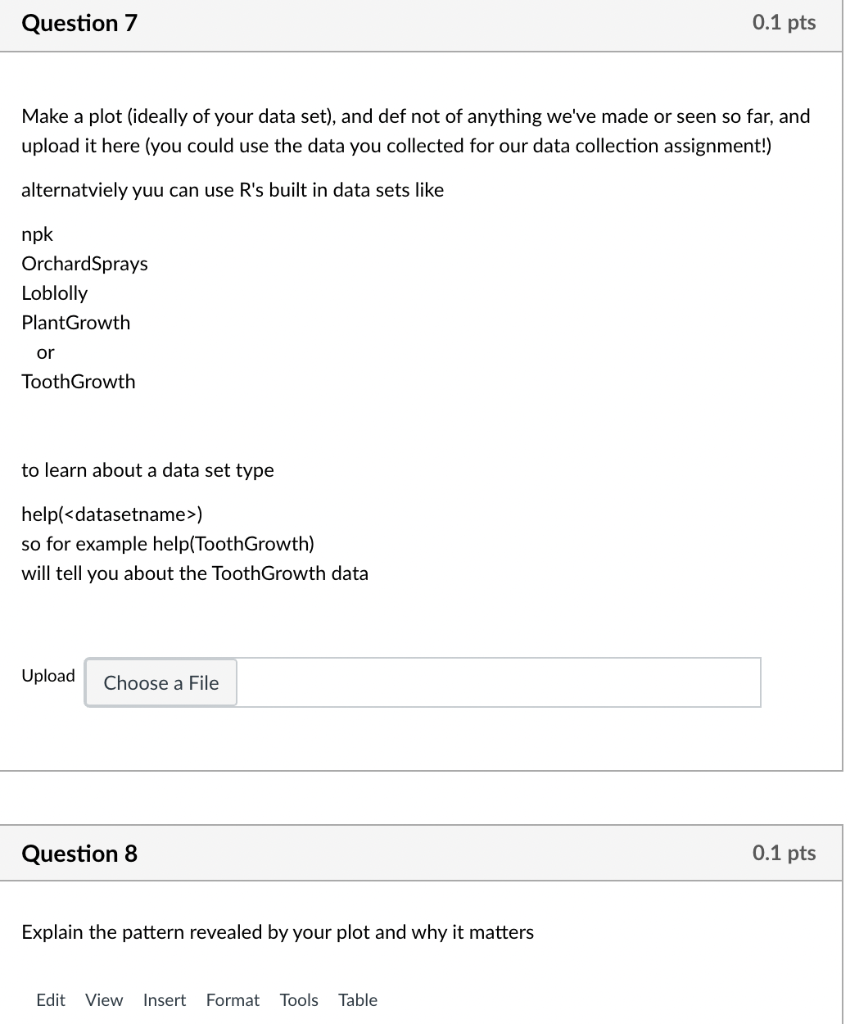Click the OrchardSprays dataset name

coord(83,263)
